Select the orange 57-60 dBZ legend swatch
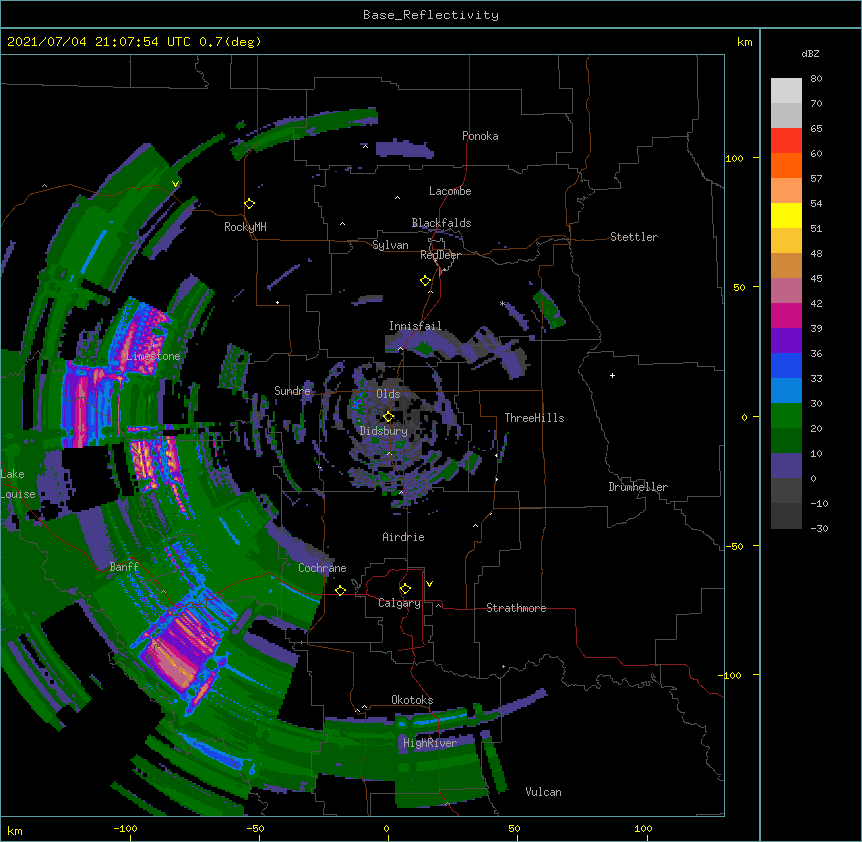Screen dimensions: 862x842 pyautogui.click(x=786, y=166)
